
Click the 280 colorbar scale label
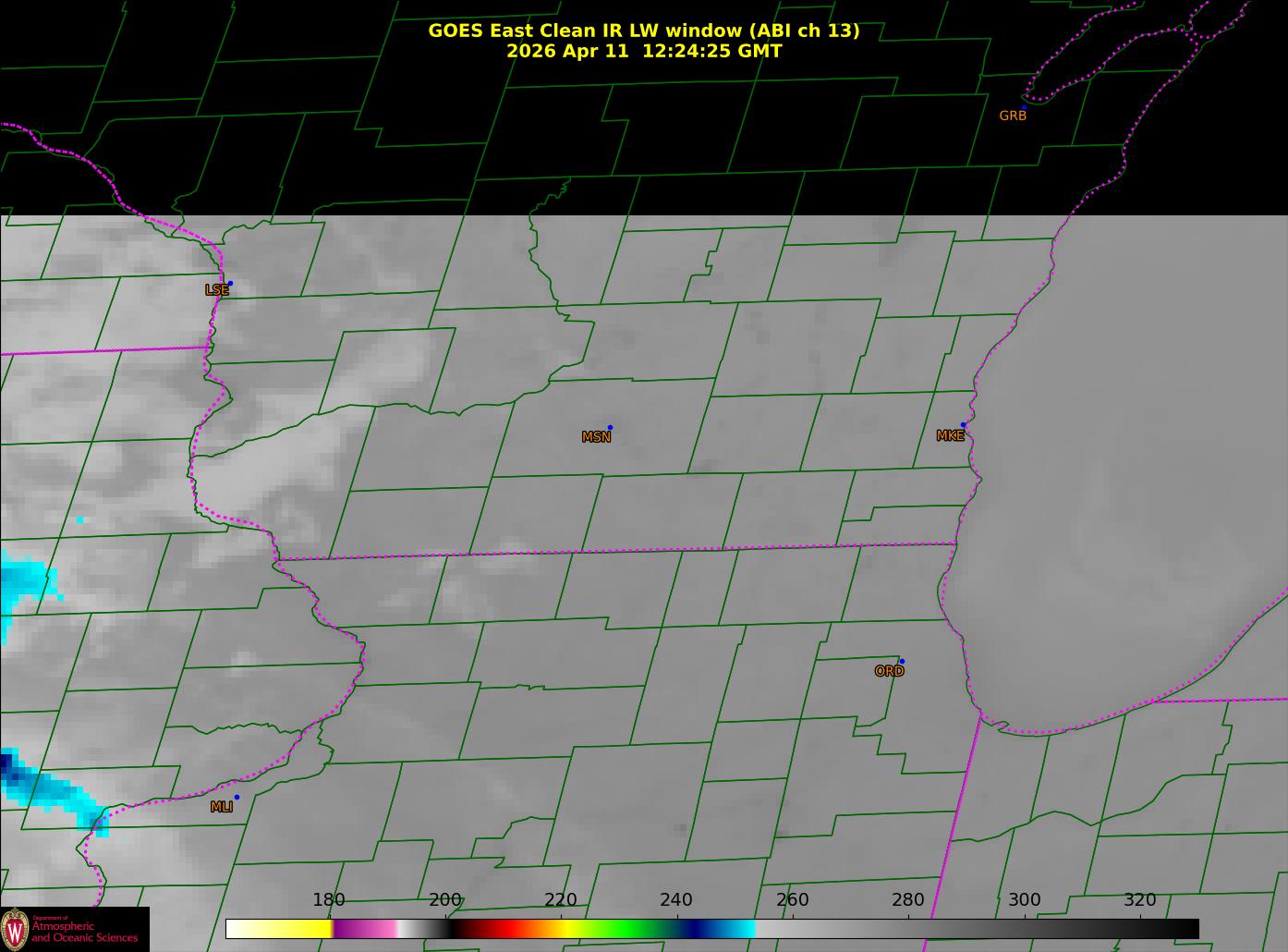point(907,900)
